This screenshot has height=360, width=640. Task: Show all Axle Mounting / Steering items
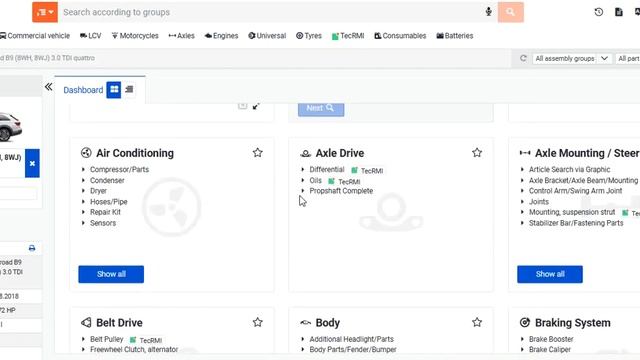(x=550, y=274)
